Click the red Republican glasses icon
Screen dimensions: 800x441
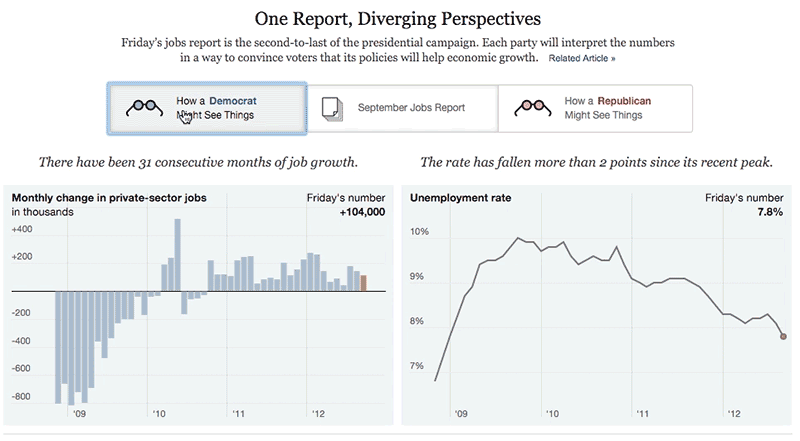(533, 108)
